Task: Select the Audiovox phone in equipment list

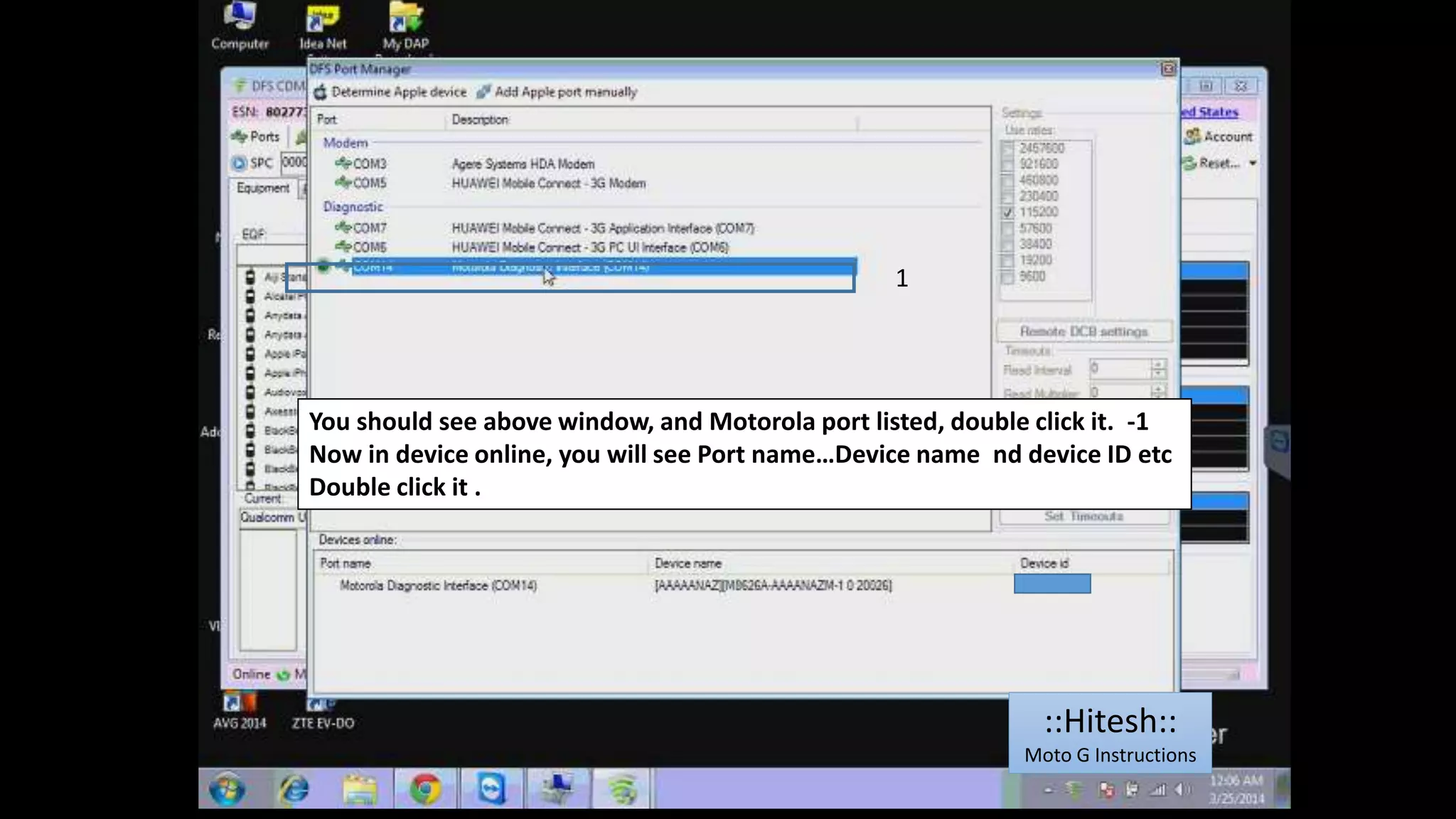Action: (276, 392)
